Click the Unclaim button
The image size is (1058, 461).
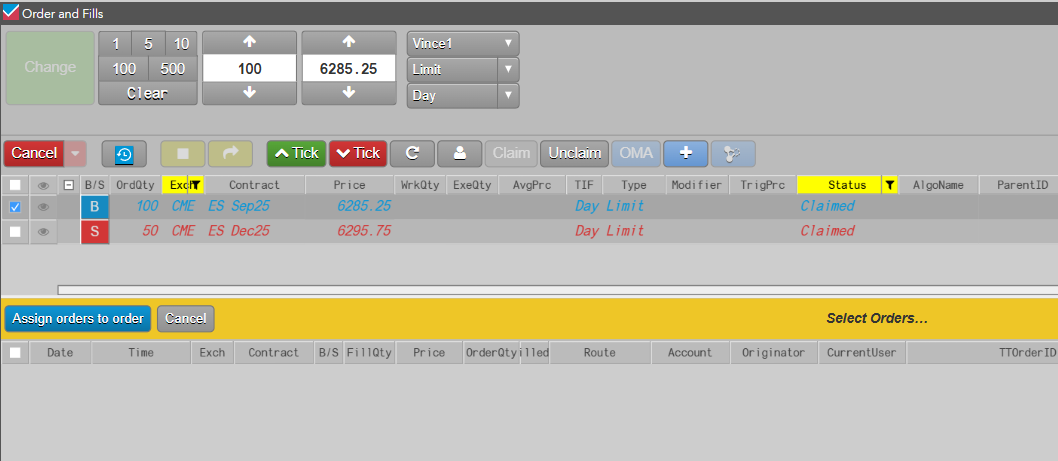(x=574, y=153)
